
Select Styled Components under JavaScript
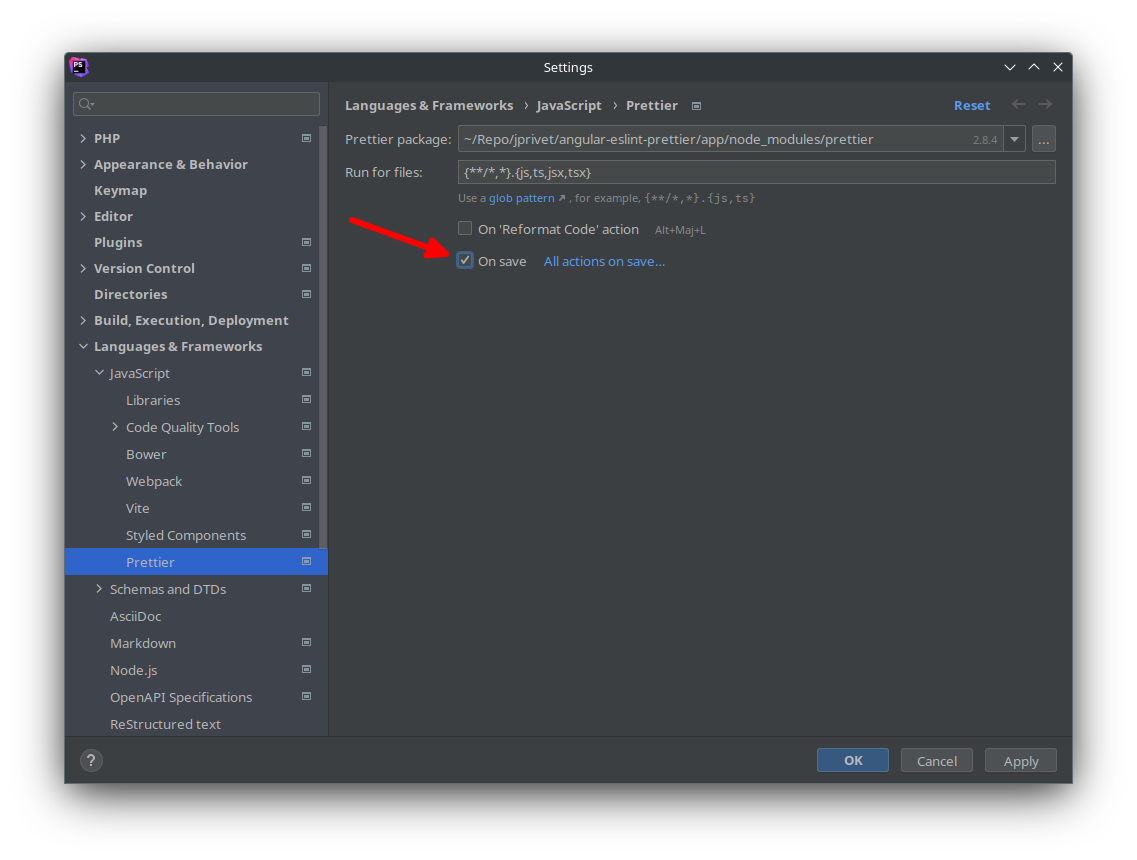[186, 535]
